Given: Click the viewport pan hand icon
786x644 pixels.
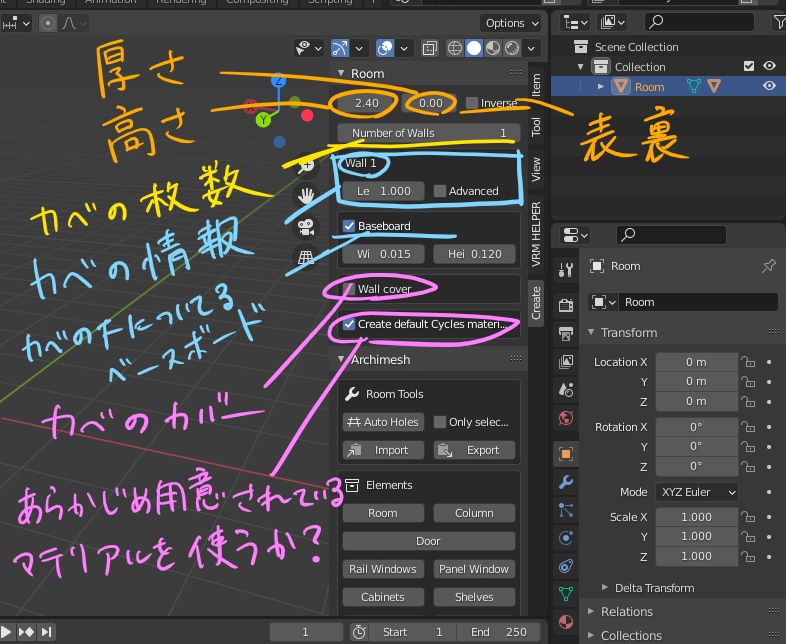Looking at the screenshot, I should (306, 196).
